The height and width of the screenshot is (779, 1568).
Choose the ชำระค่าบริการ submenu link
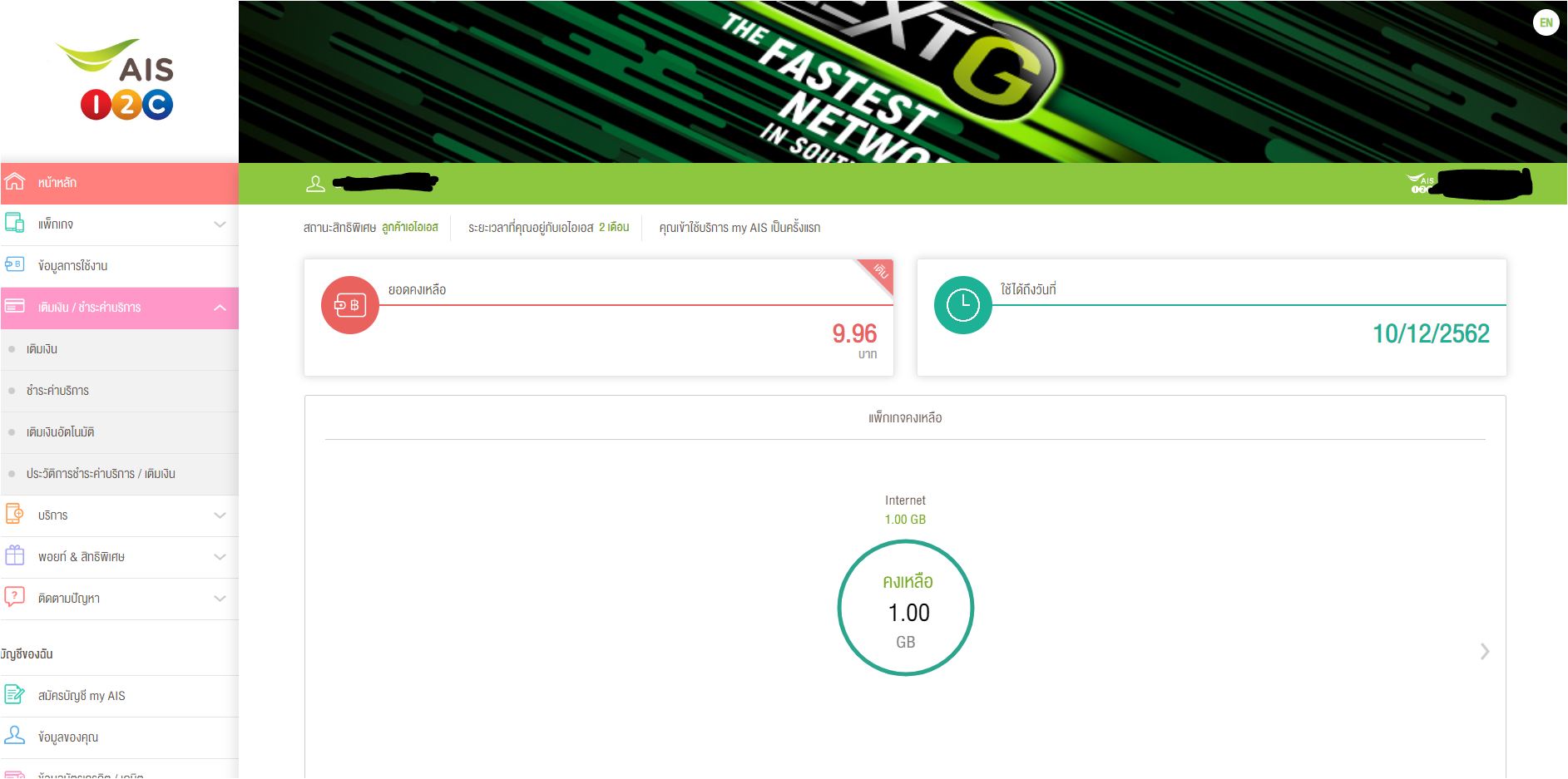tap(57, 391)
